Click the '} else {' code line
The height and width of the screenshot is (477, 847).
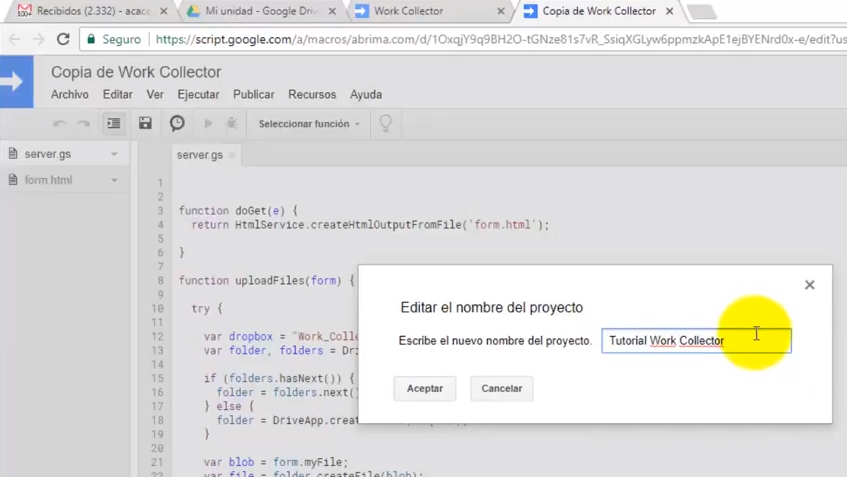[229, 406]
